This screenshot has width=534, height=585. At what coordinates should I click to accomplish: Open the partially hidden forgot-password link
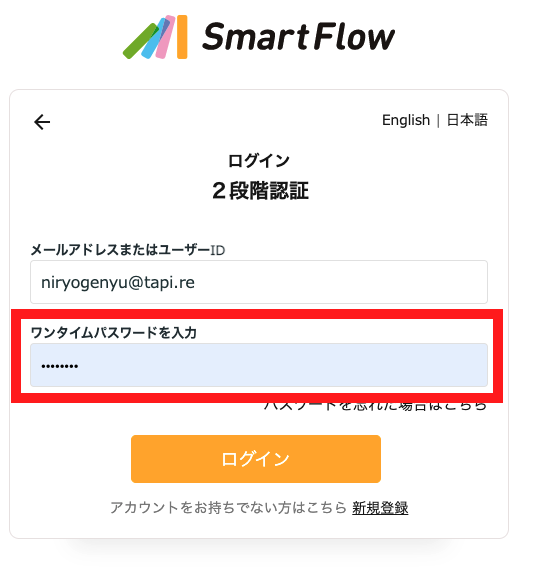click(375, 407)
